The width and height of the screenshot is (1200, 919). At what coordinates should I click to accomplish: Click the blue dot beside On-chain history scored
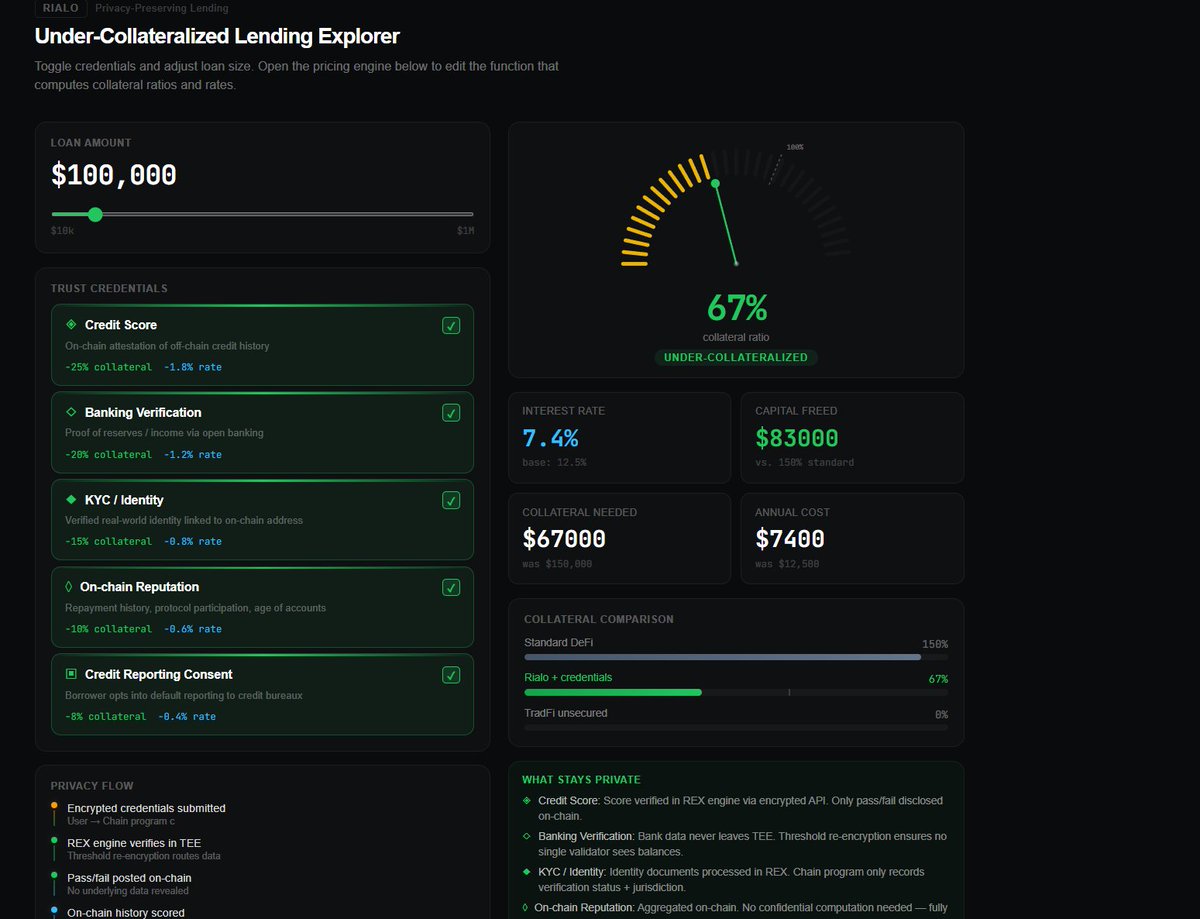[54, 910]
